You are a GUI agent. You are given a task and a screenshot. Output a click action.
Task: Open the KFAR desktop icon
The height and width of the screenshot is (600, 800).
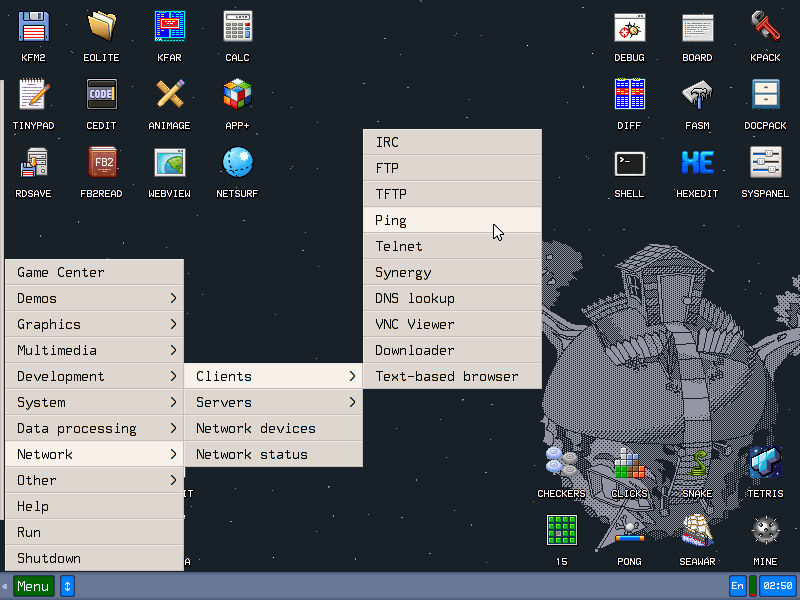pyautogui.click(x=169, y=27)
